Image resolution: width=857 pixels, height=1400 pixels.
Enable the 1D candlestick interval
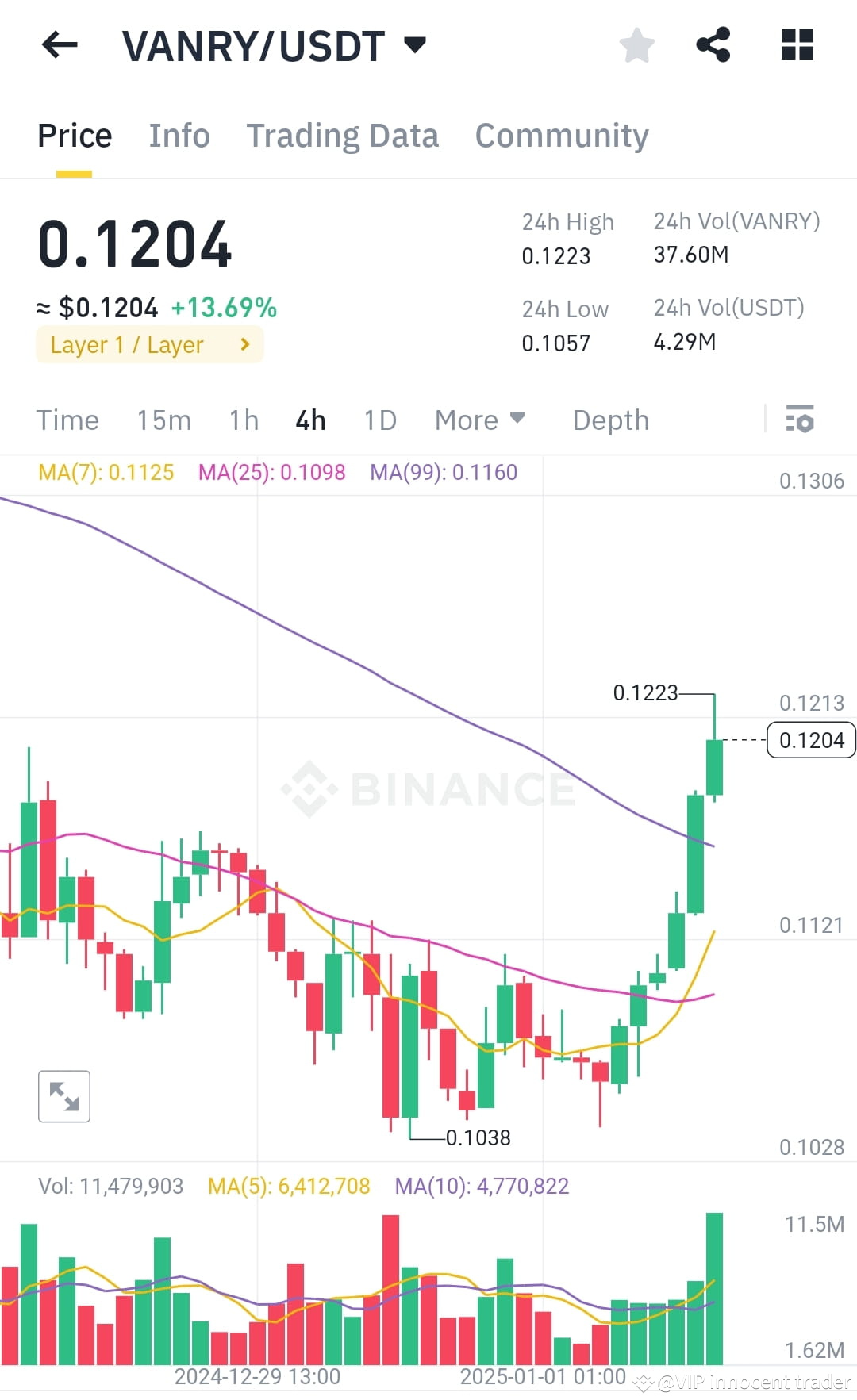[x=379, y=420]
